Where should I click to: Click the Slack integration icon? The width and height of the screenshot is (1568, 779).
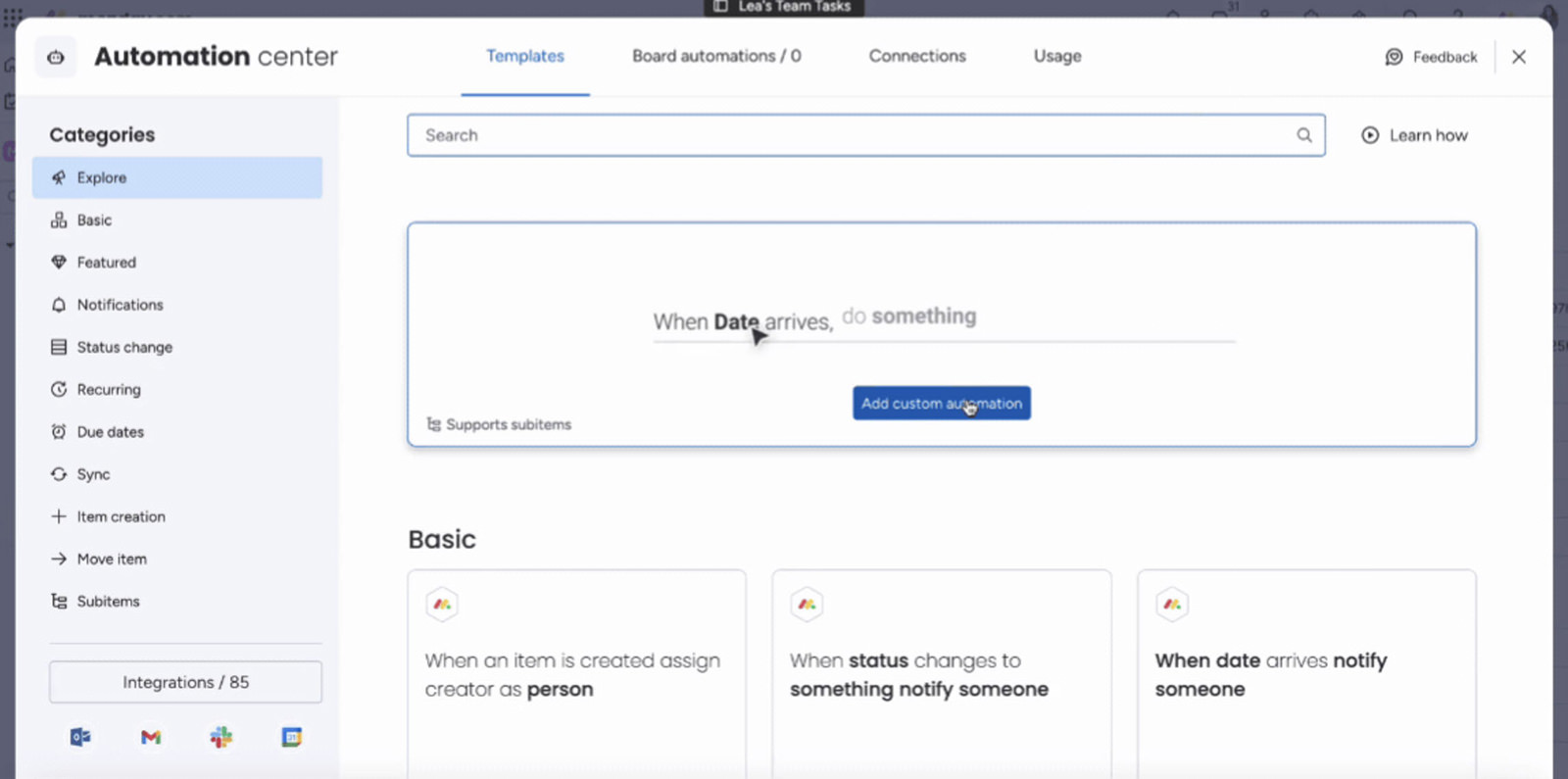[221, 737]
